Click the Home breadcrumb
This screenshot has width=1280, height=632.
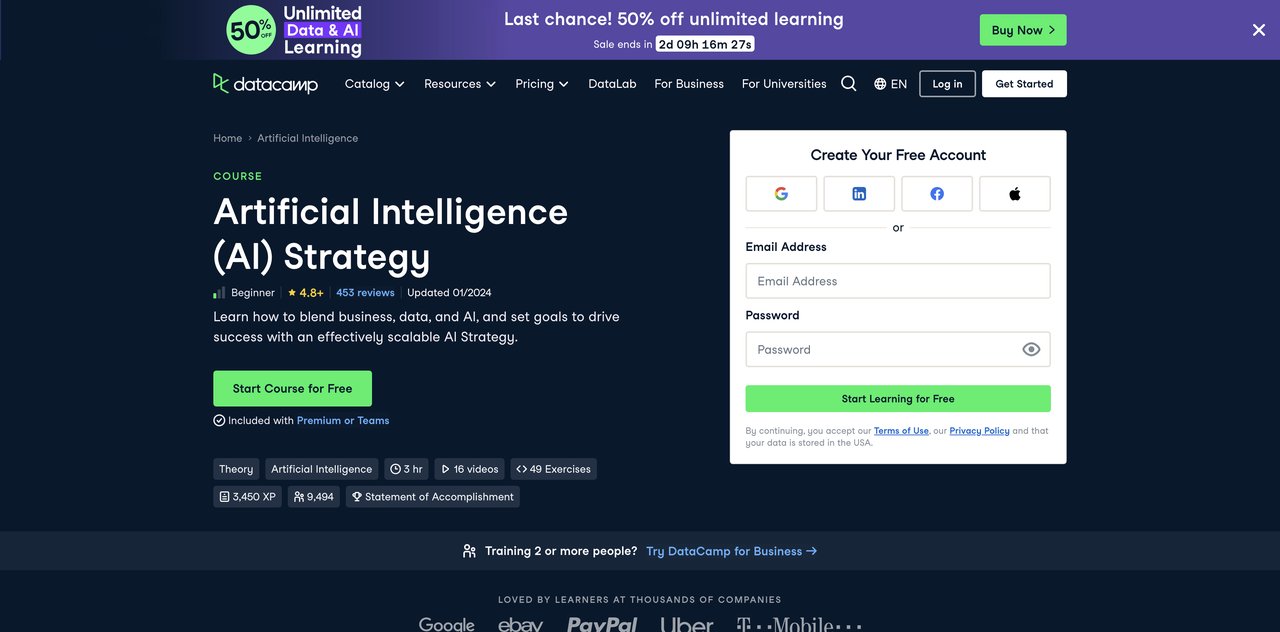click(227, 138)
